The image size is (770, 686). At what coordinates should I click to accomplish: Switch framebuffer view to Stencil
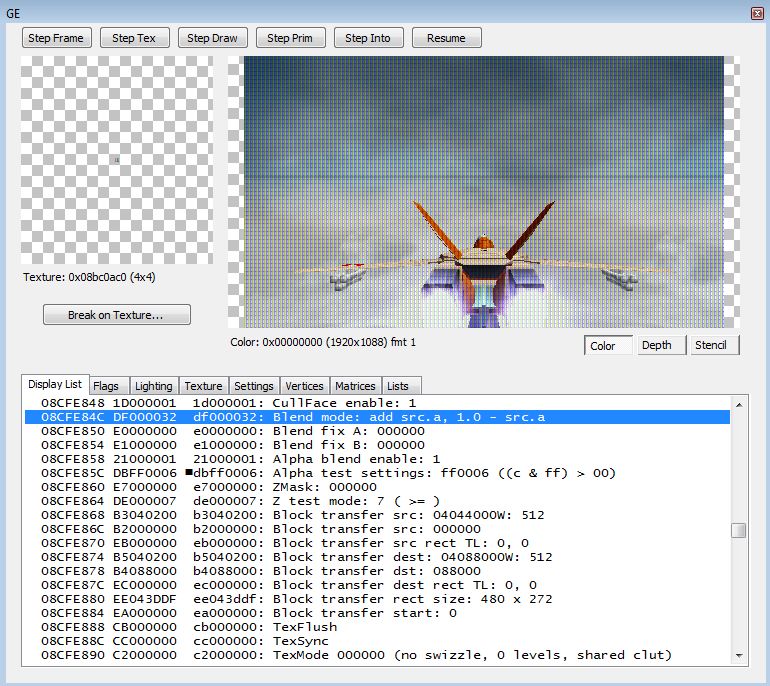coord(714,346)
